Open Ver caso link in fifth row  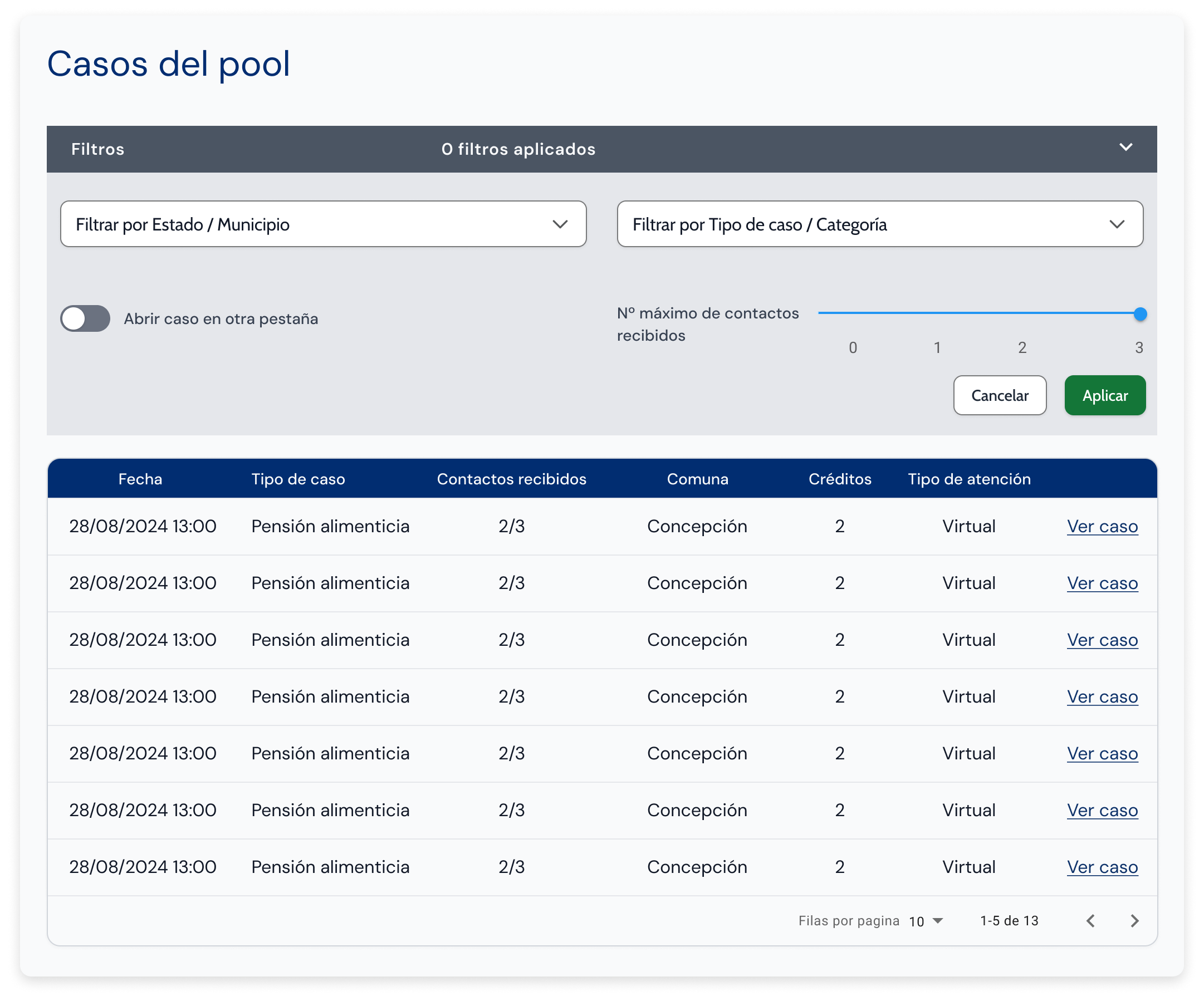[1102, 753]
